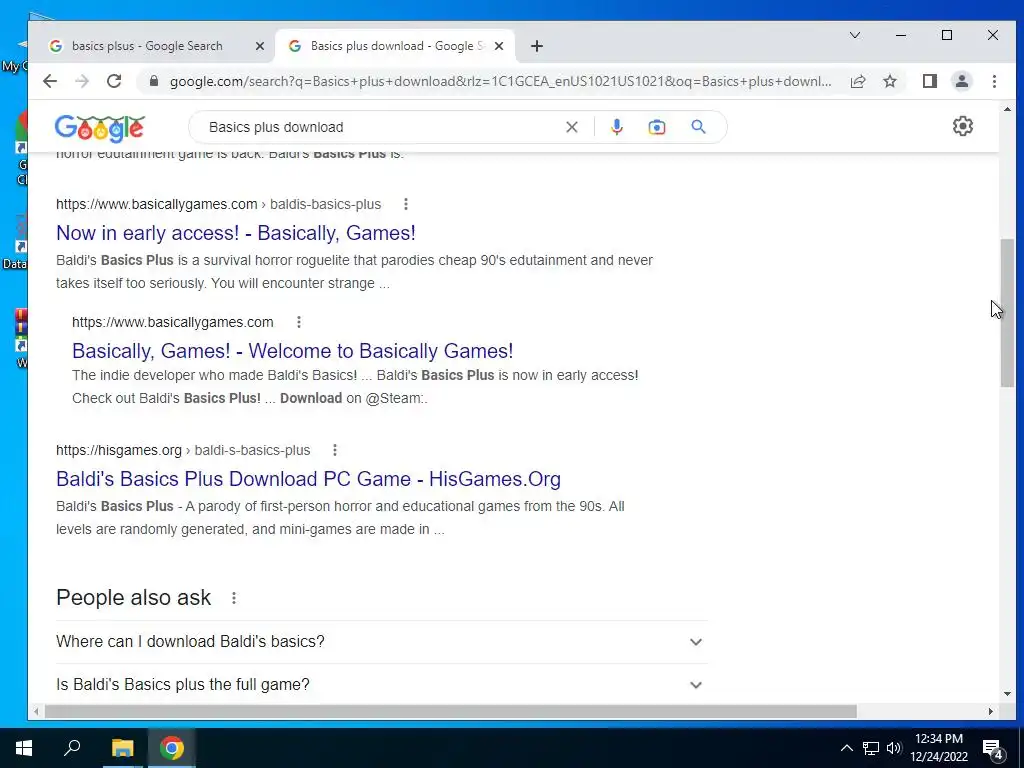The width and height of the screenshot is (1024, 768).
Task: Open options for hisgames.org result
Action: click(x=334, y=450)
